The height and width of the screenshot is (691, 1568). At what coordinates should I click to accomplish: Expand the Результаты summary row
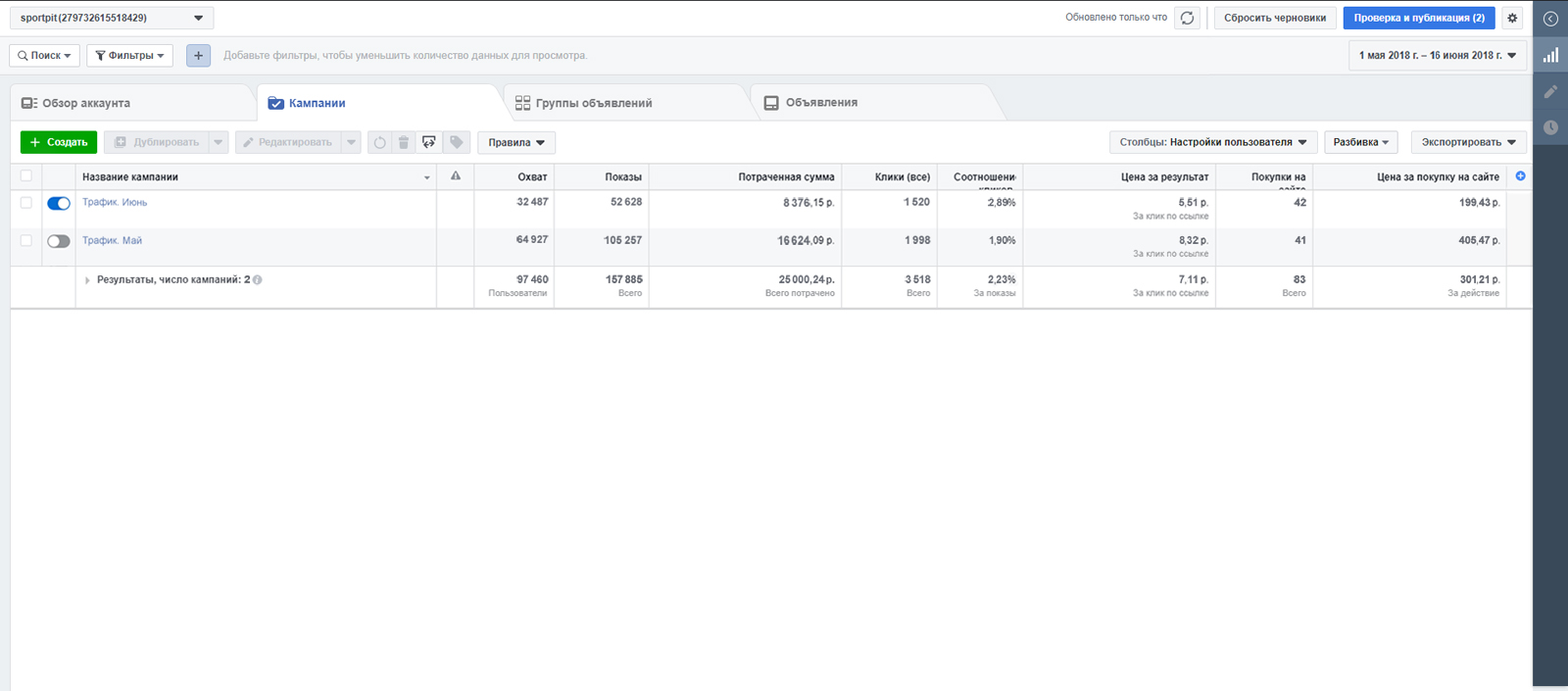pyautogui.click(x=87, y=280)
